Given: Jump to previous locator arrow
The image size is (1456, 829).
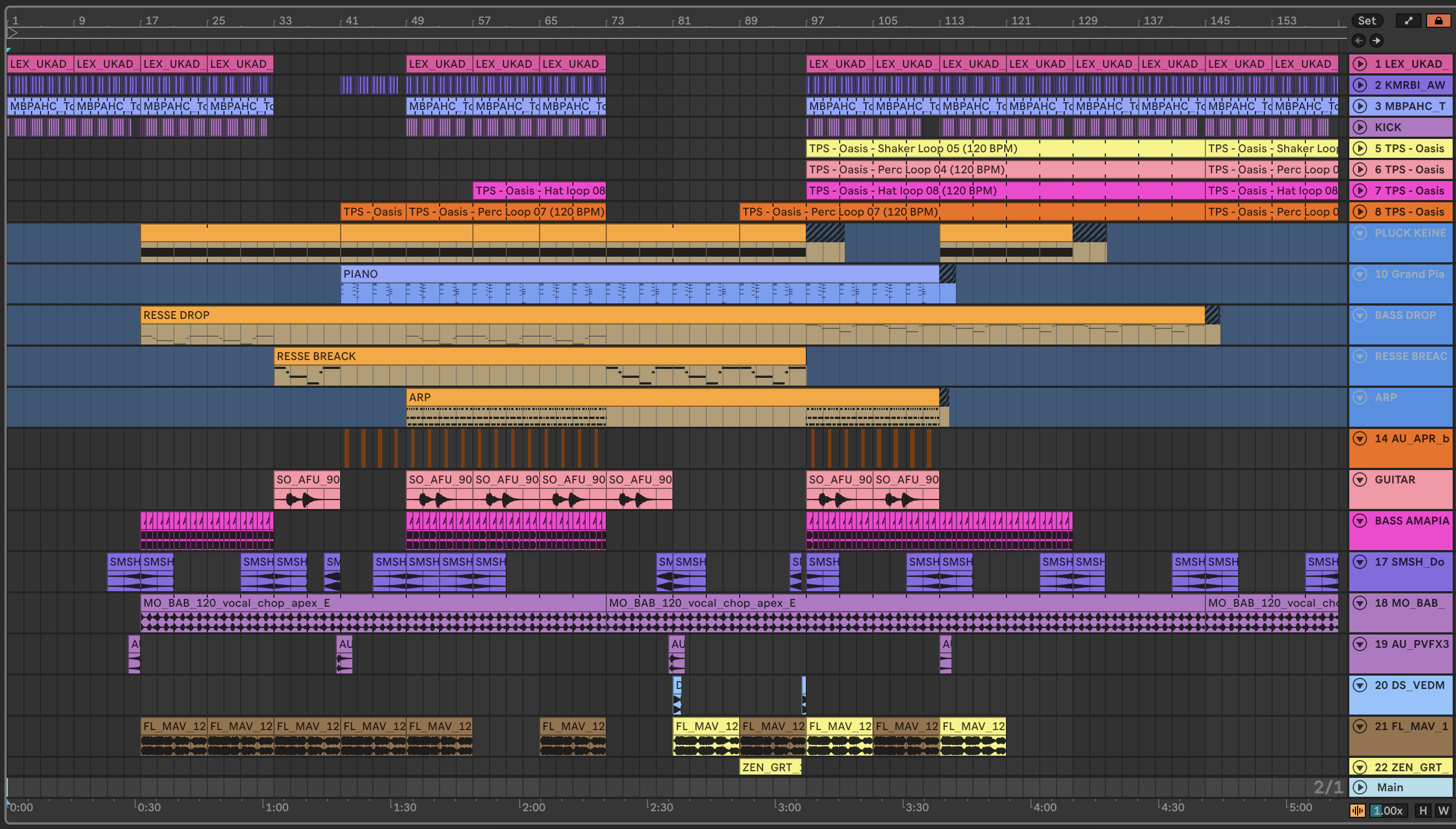Looking at the screenshot, I should point(1359,41).
